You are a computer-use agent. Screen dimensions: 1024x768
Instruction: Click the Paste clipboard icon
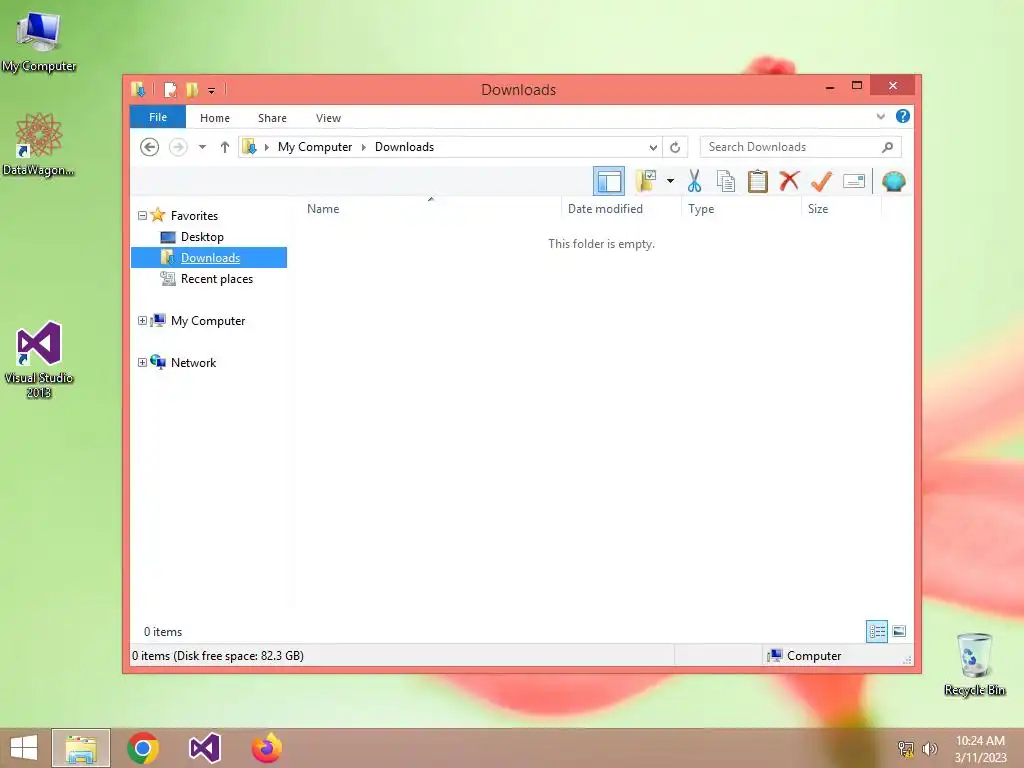[758, 181]
